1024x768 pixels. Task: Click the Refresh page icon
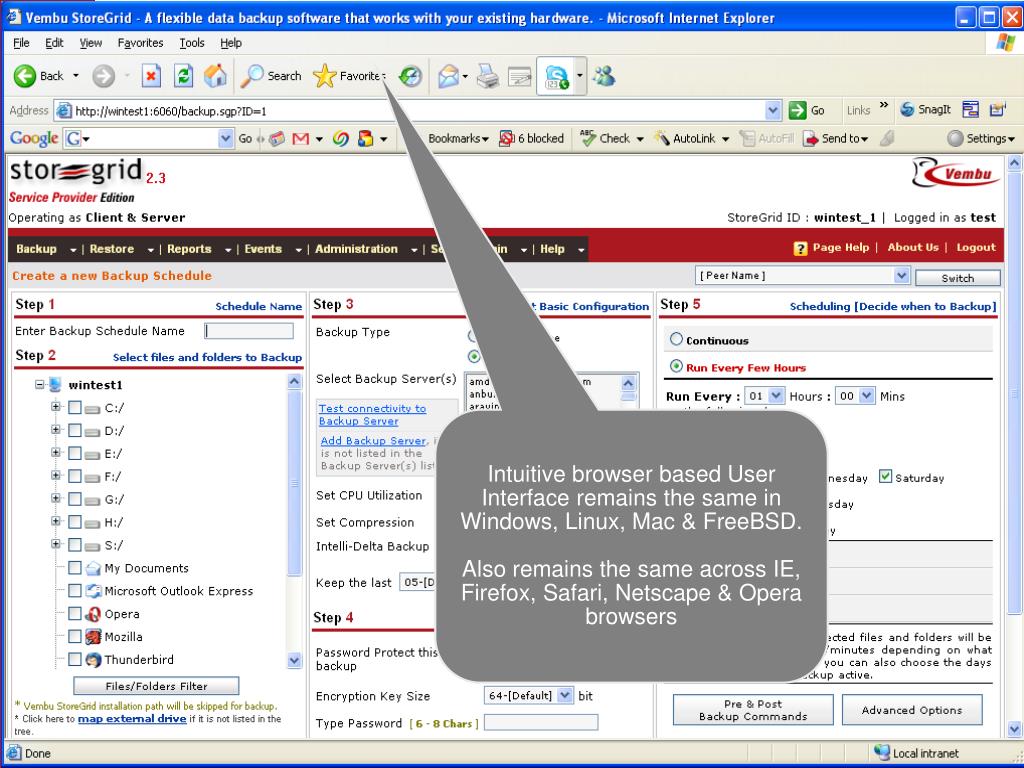tap(184, 76)
